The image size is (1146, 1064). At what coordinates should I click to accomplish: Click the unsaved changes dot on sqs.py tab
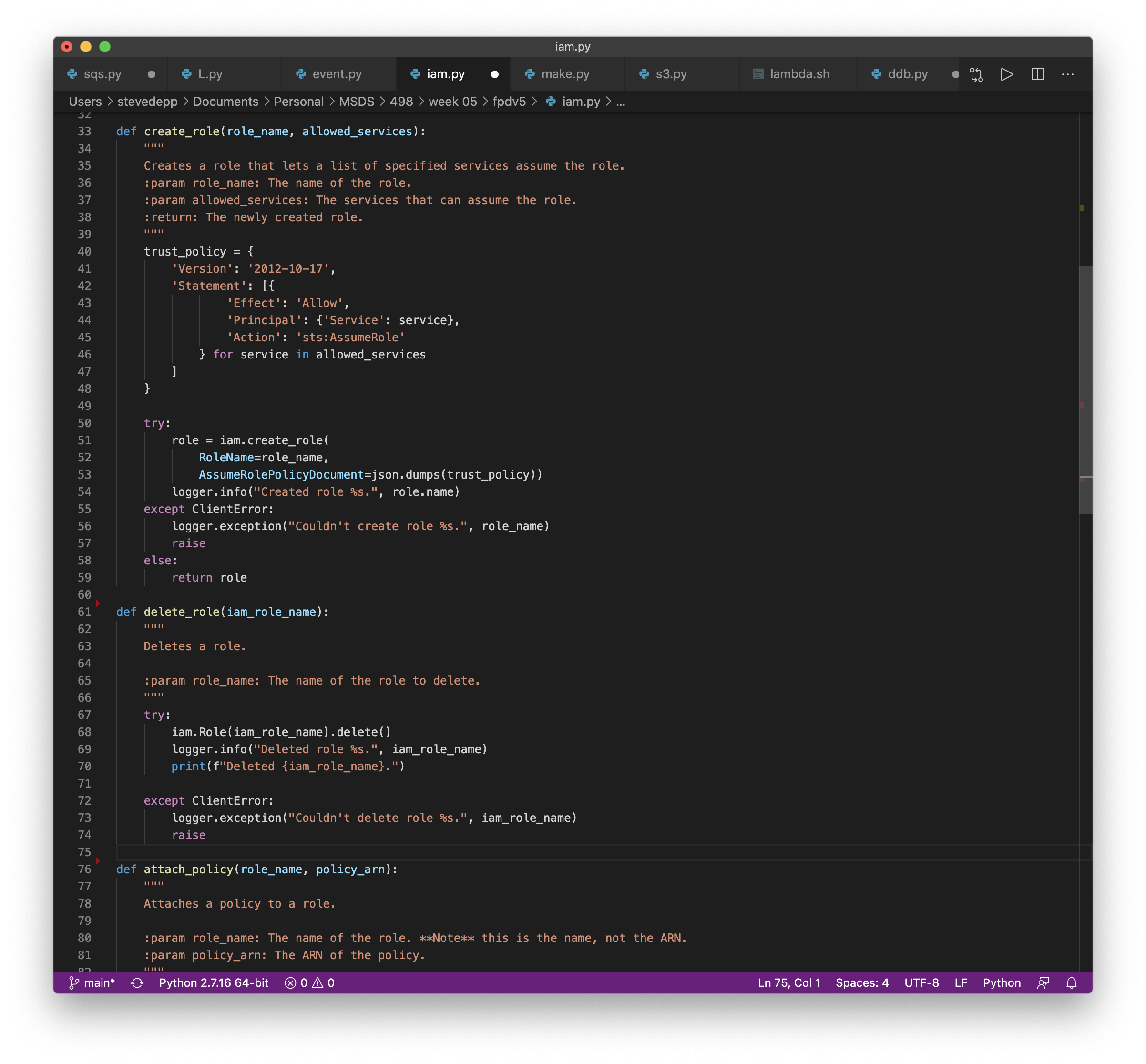tap(152, 74)
